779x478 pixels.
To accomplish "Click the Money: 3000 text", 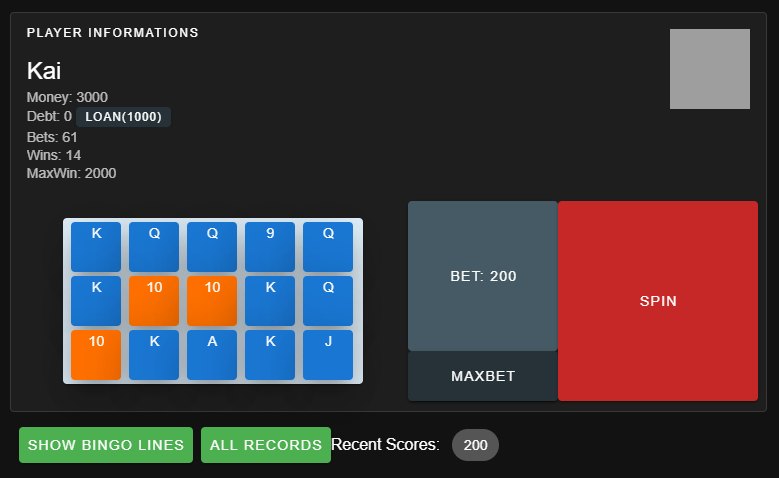I will pyautogui.click(x=67, y=97).
